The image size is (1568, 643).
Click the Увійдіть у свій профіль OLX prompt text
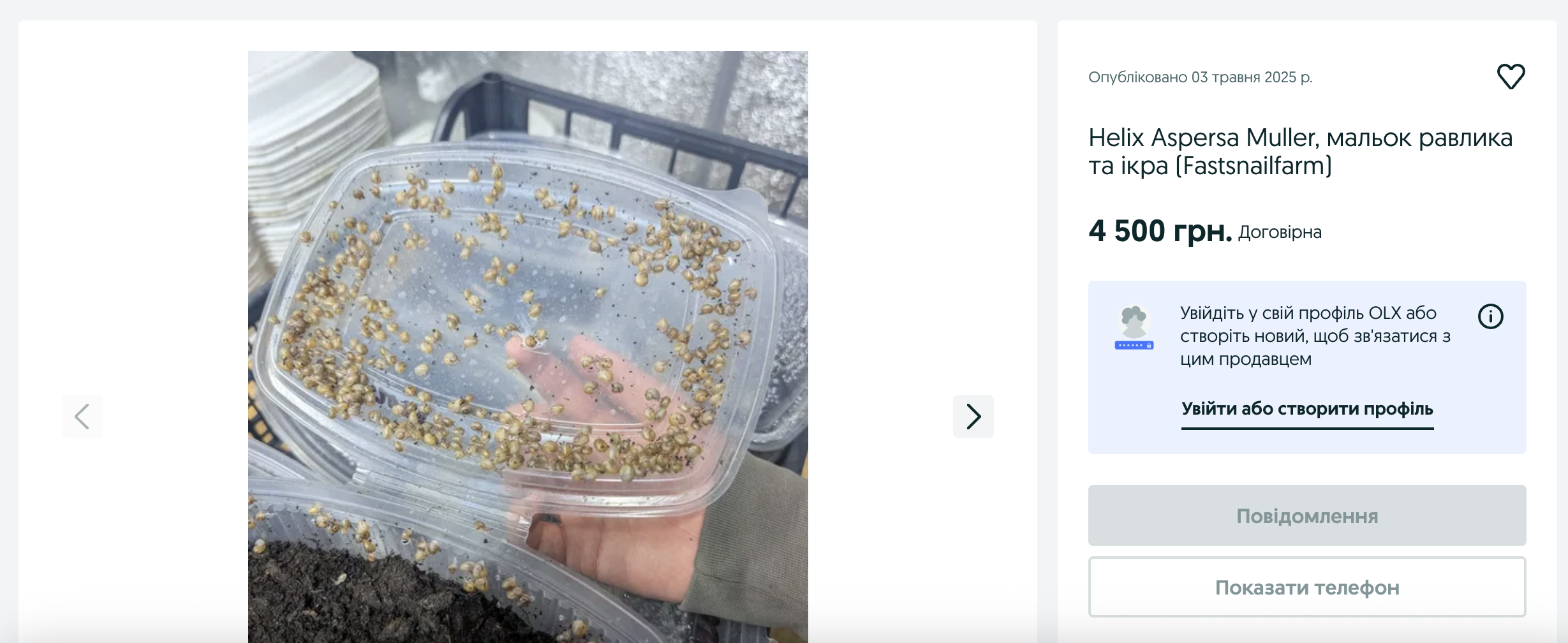pyautogui.click(x=1315, y=336)
